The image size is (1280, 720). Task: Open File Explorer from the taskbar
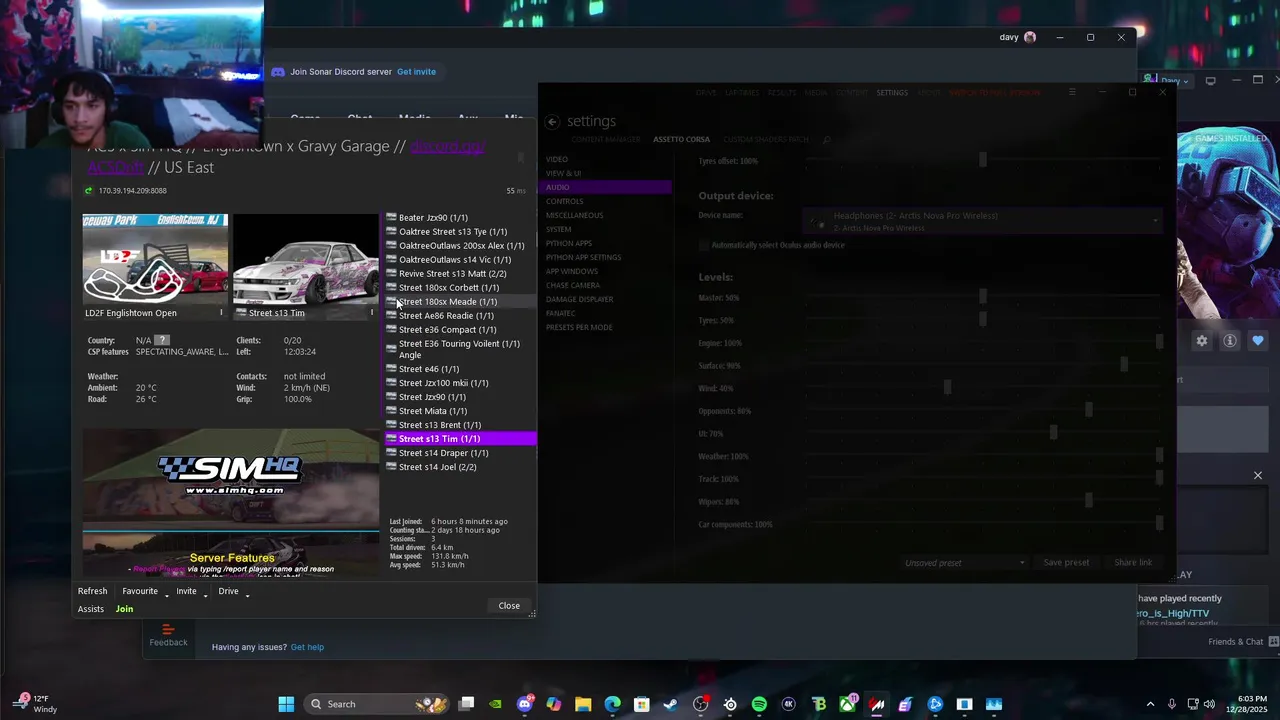coord(583,704)
